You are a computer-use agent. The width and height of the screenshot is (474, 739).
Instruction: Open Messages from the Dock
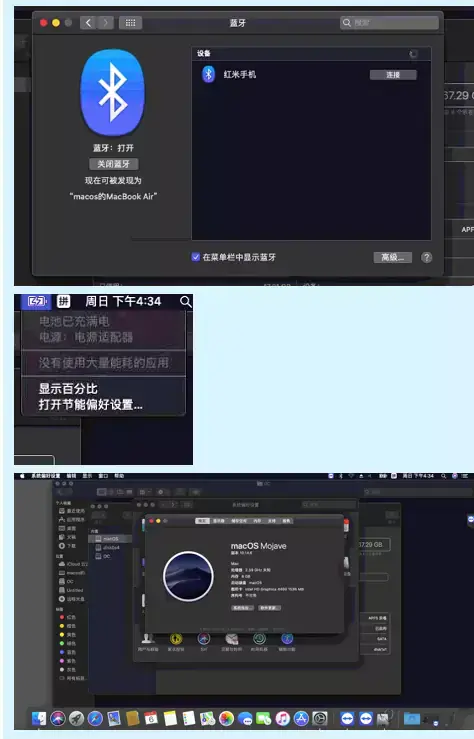point(245,718)
